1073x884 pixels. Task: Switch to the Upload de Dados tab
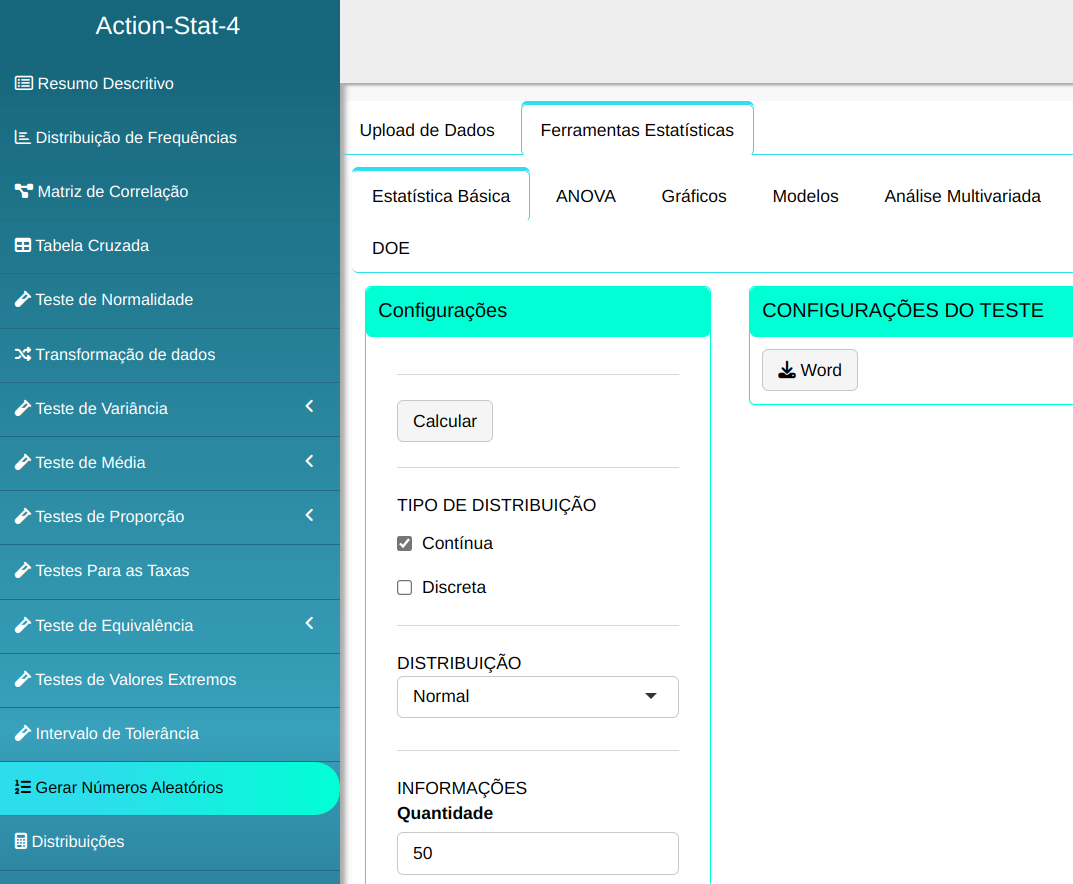(x=427, y=130)
